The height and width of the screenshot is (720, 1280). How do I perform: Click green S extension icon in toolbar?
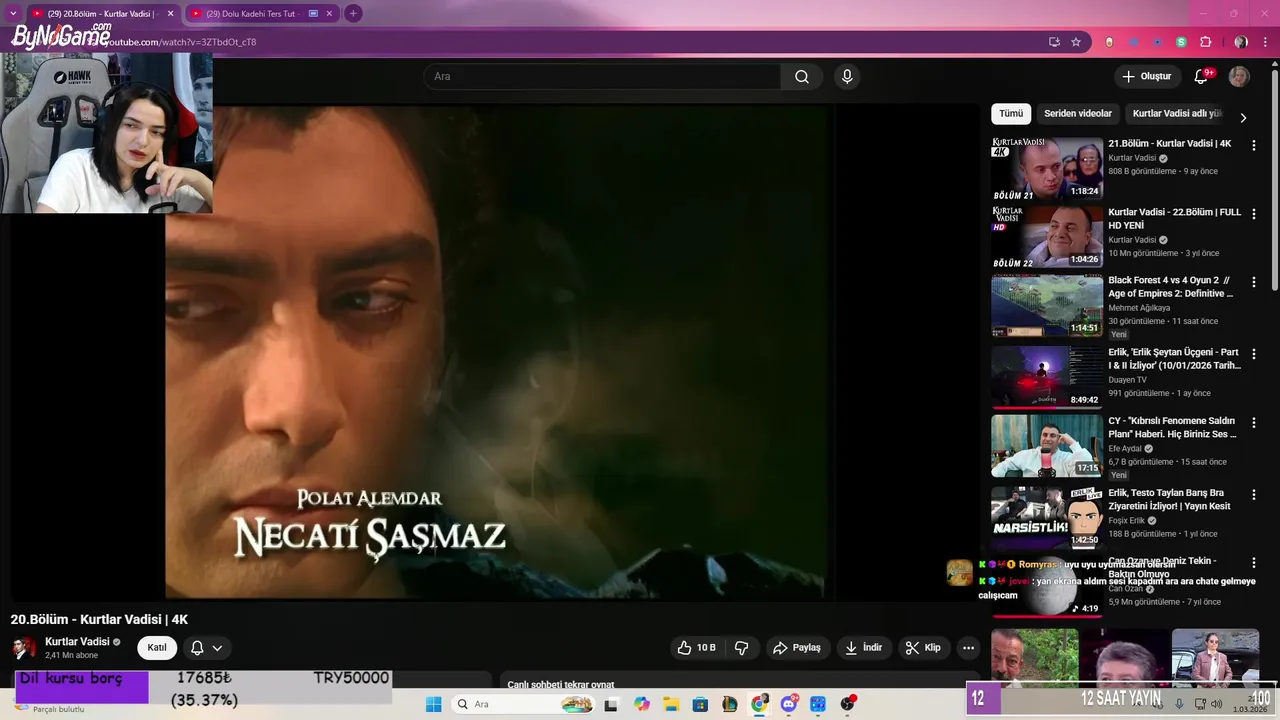pos(1181,42)
